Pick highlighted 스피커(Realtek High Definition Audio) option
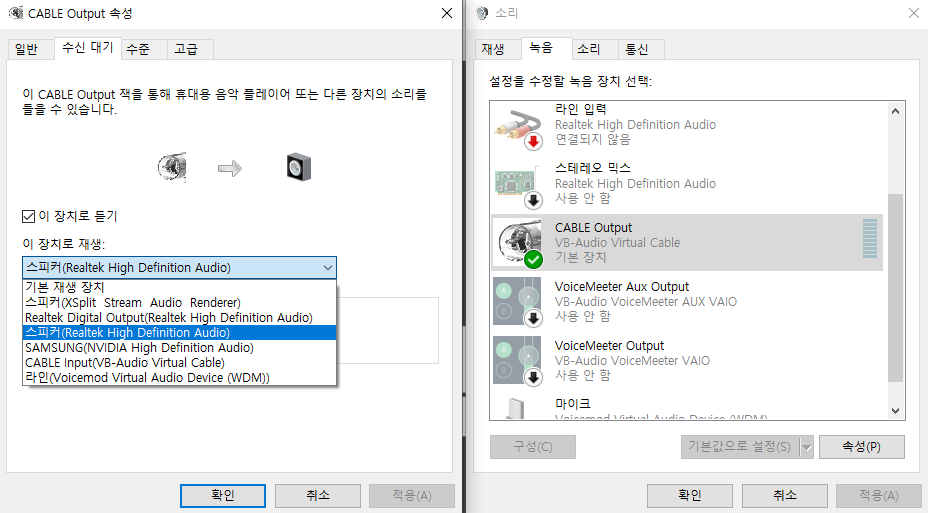 point(179,333)
